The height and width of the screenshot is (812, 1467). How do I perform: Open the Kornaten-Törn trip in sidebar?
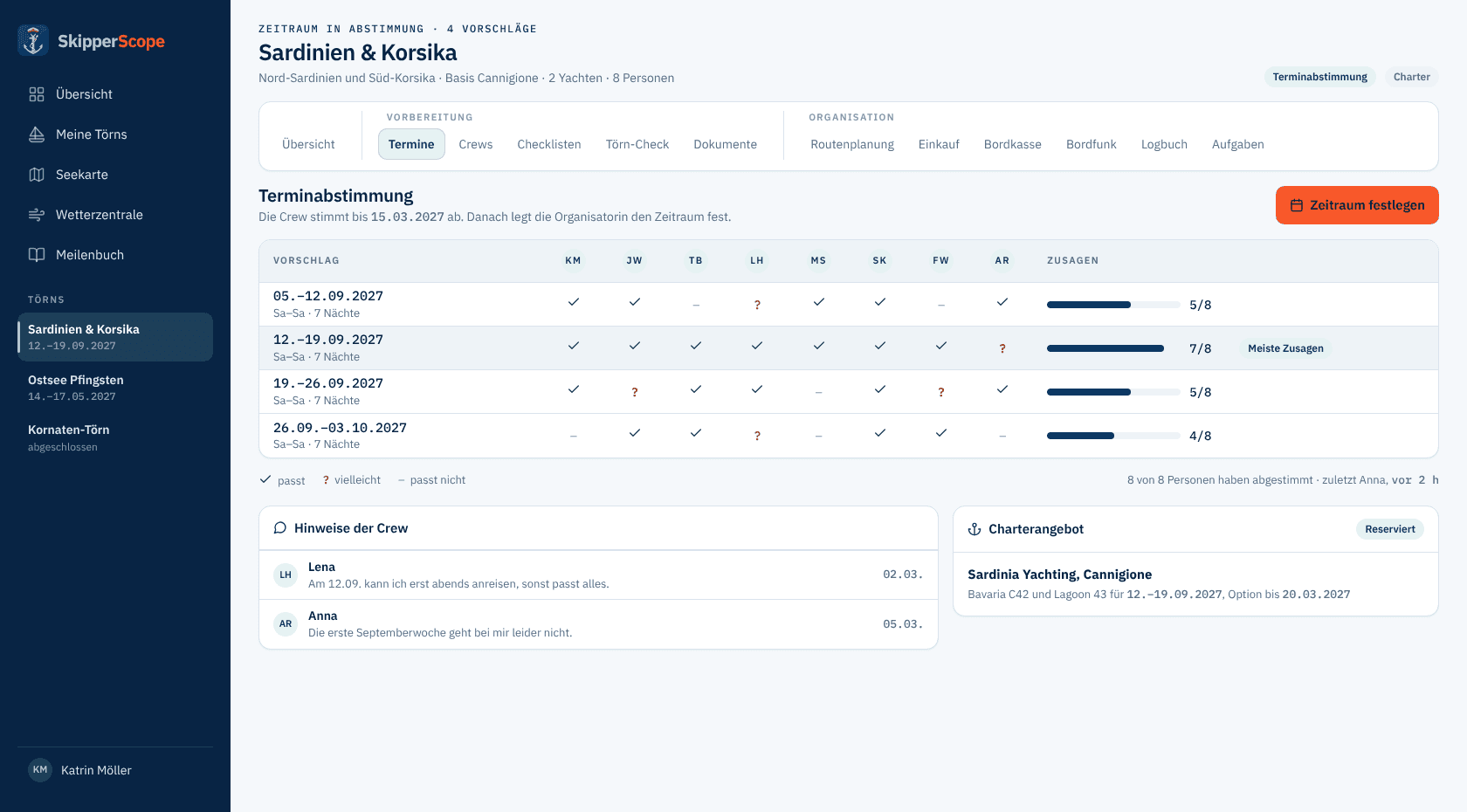point(115,437)
